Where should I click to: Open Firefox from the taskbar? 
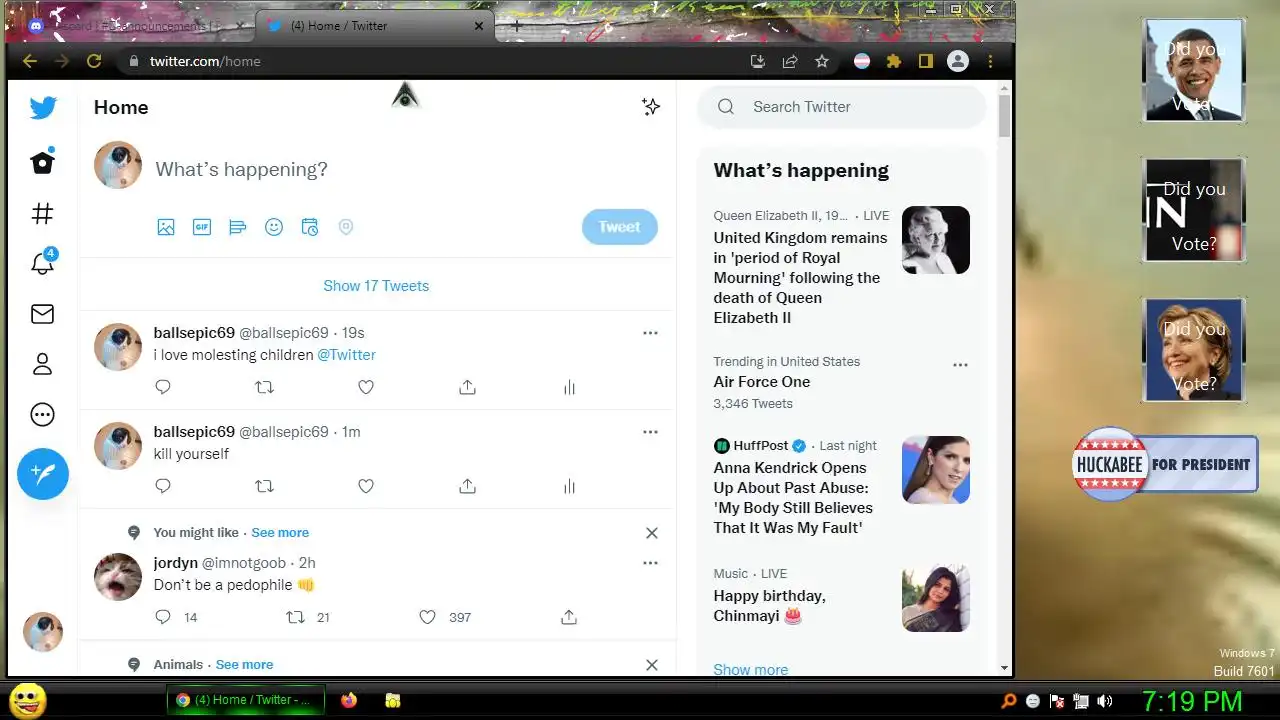(349, 700)
